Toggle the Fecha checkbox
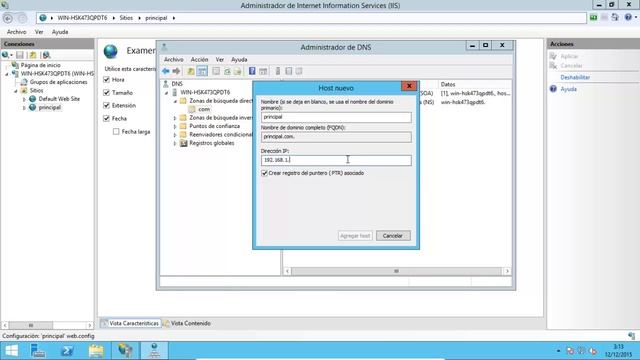Viewport: 640px width, 360px height. (107, 118)
